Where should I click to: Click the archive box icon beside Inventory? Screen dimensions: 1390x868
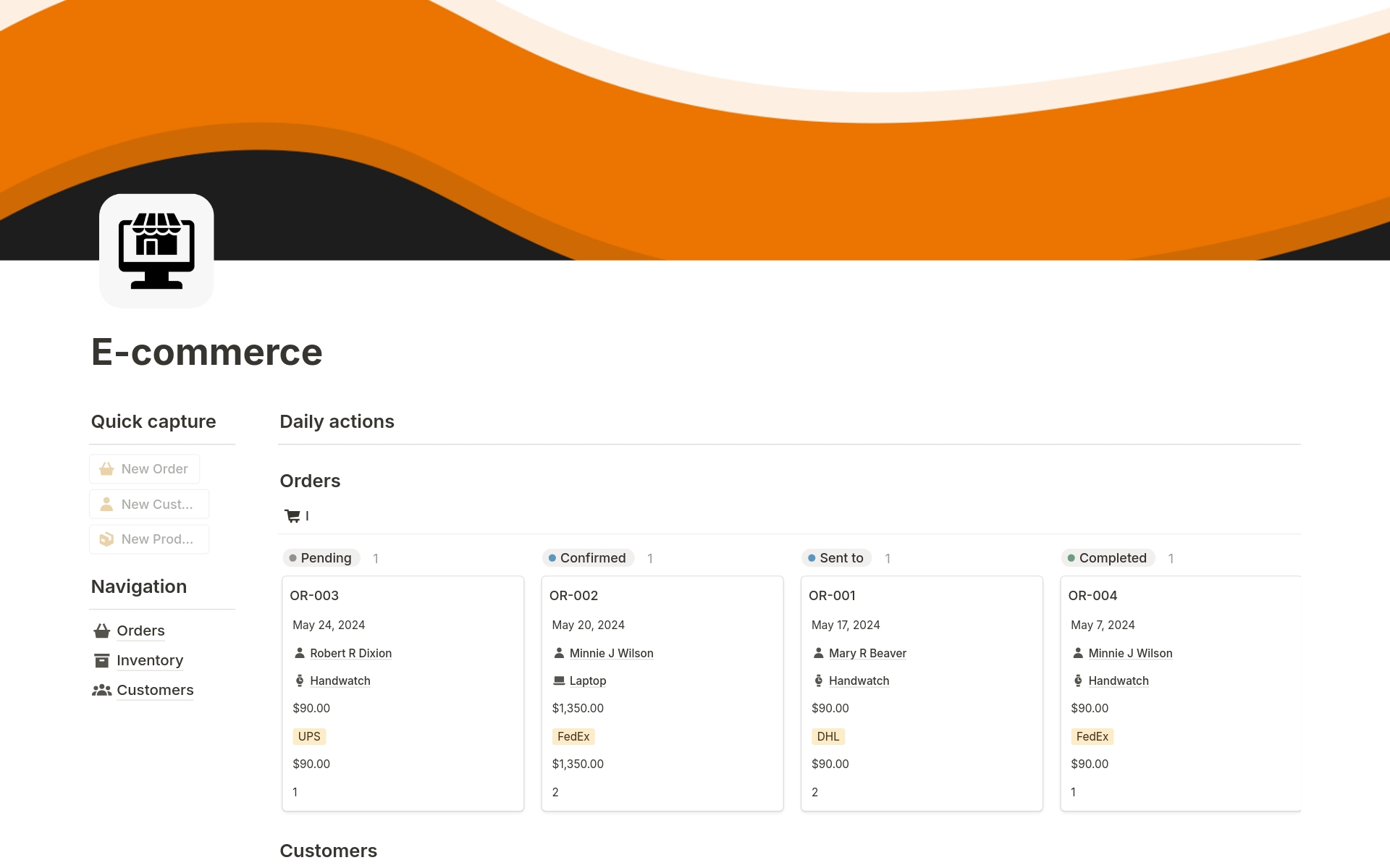coord(102,660)
